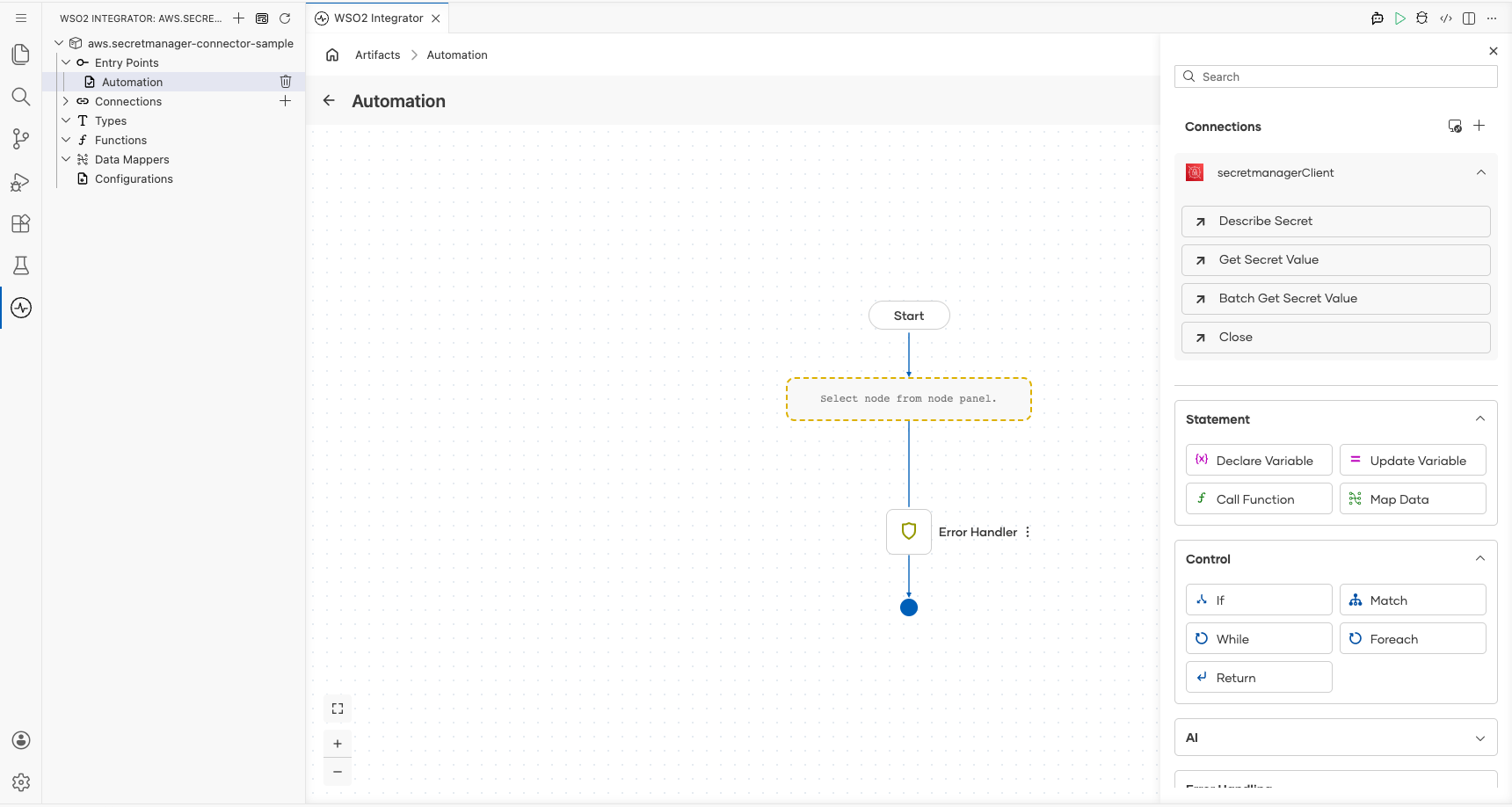Collapse the Entry Points tree node

66,62
